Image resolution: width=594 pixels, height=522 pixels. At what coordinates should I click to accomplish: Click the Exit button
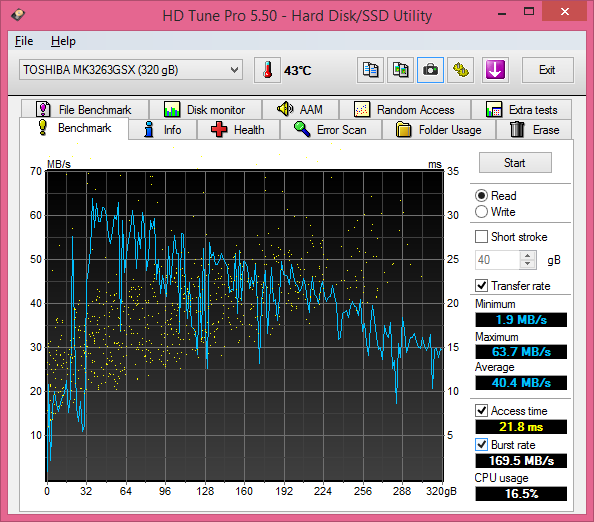[547, 70]
